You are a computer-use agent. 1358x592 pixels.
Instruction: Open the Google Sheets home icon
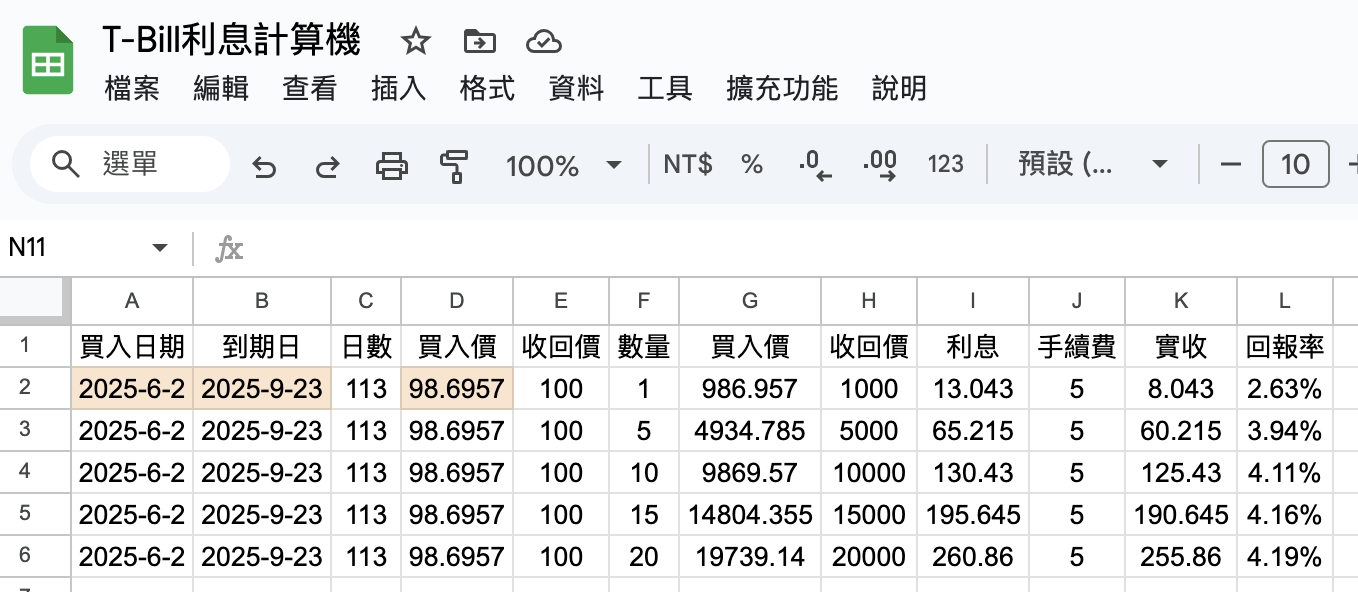48,62
